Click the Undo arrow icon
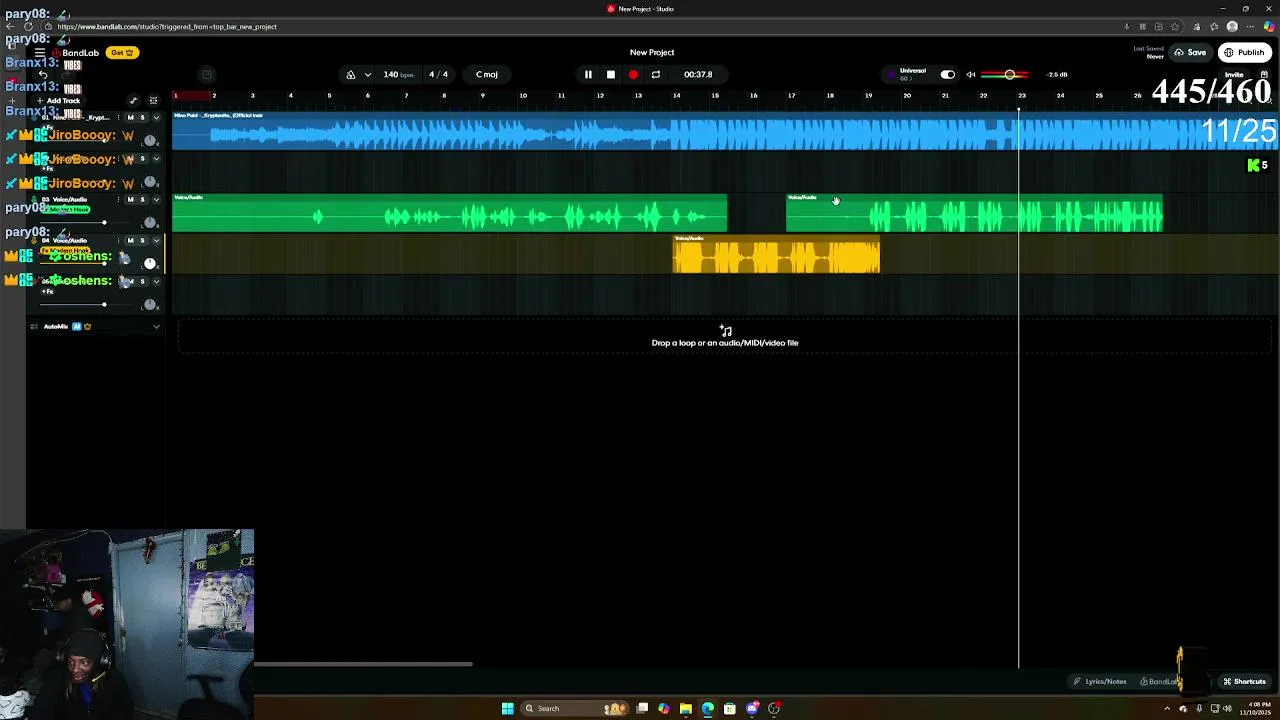This screenshot has width=1280, height=720. point(42,75)
